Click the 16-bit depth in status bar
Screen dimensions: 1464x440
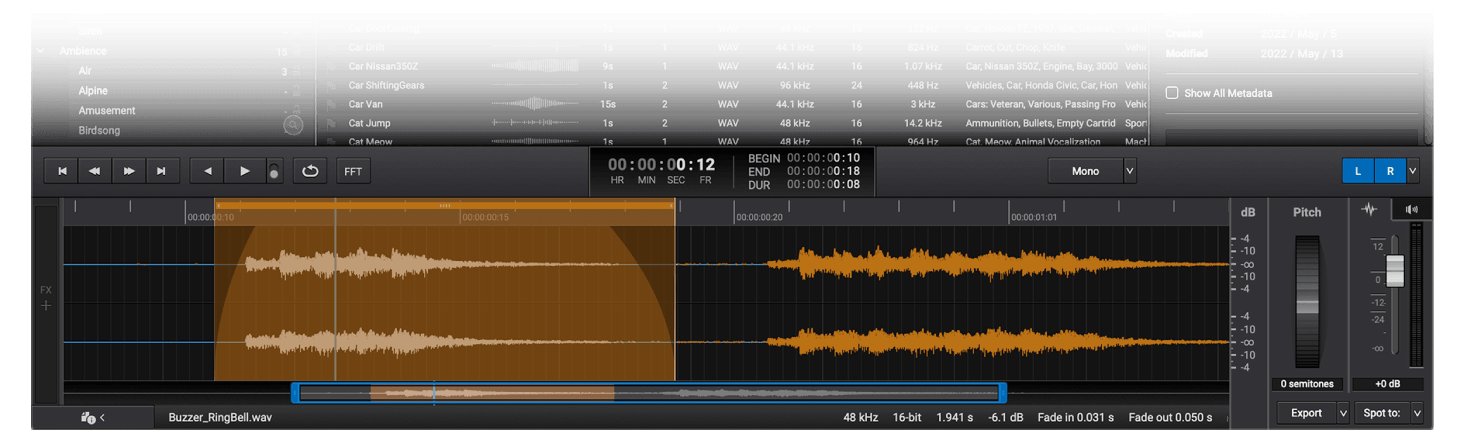pos(907,417)
